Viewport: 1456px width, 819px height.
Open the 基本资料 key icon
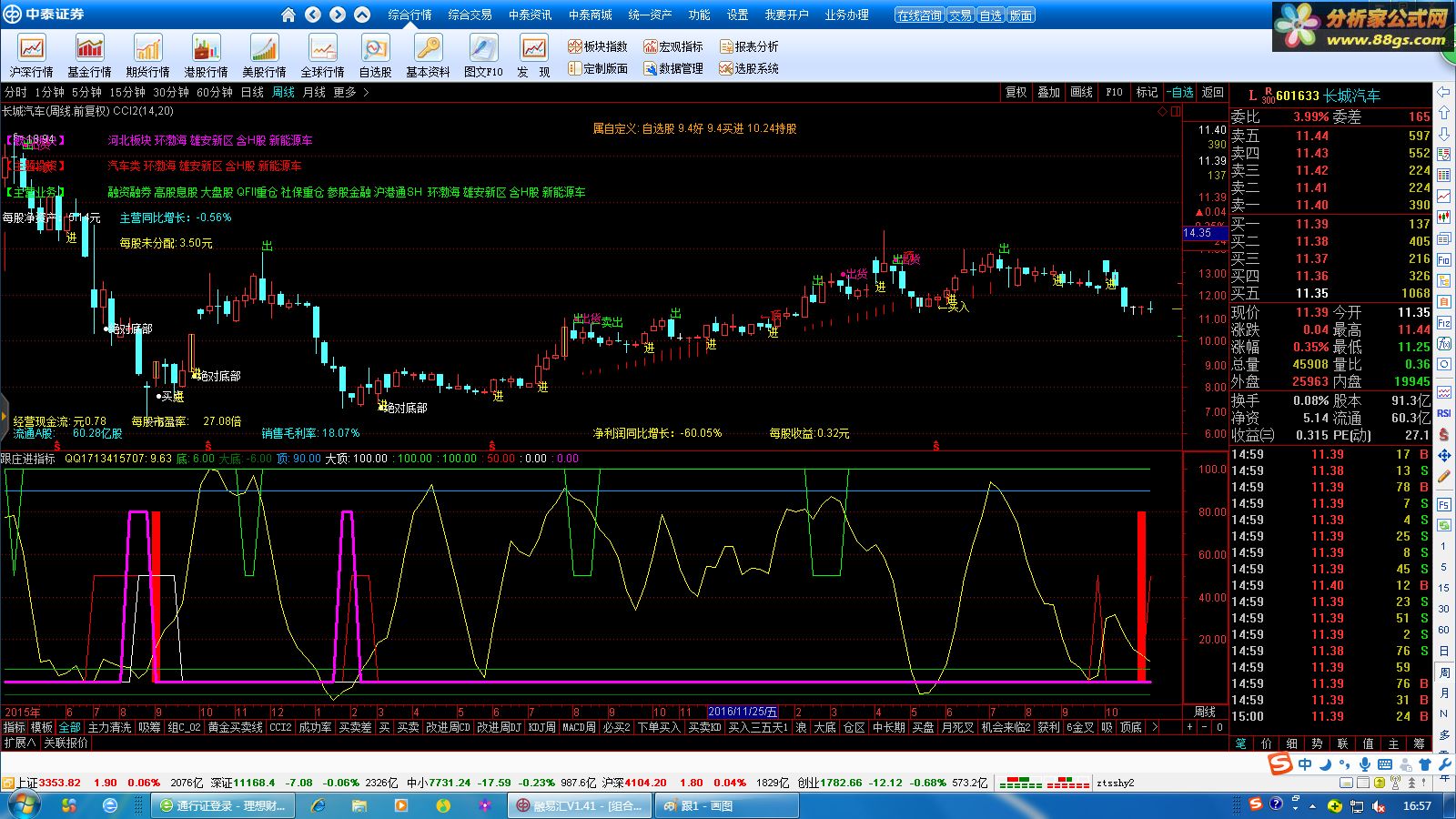(x=428, y=56)
